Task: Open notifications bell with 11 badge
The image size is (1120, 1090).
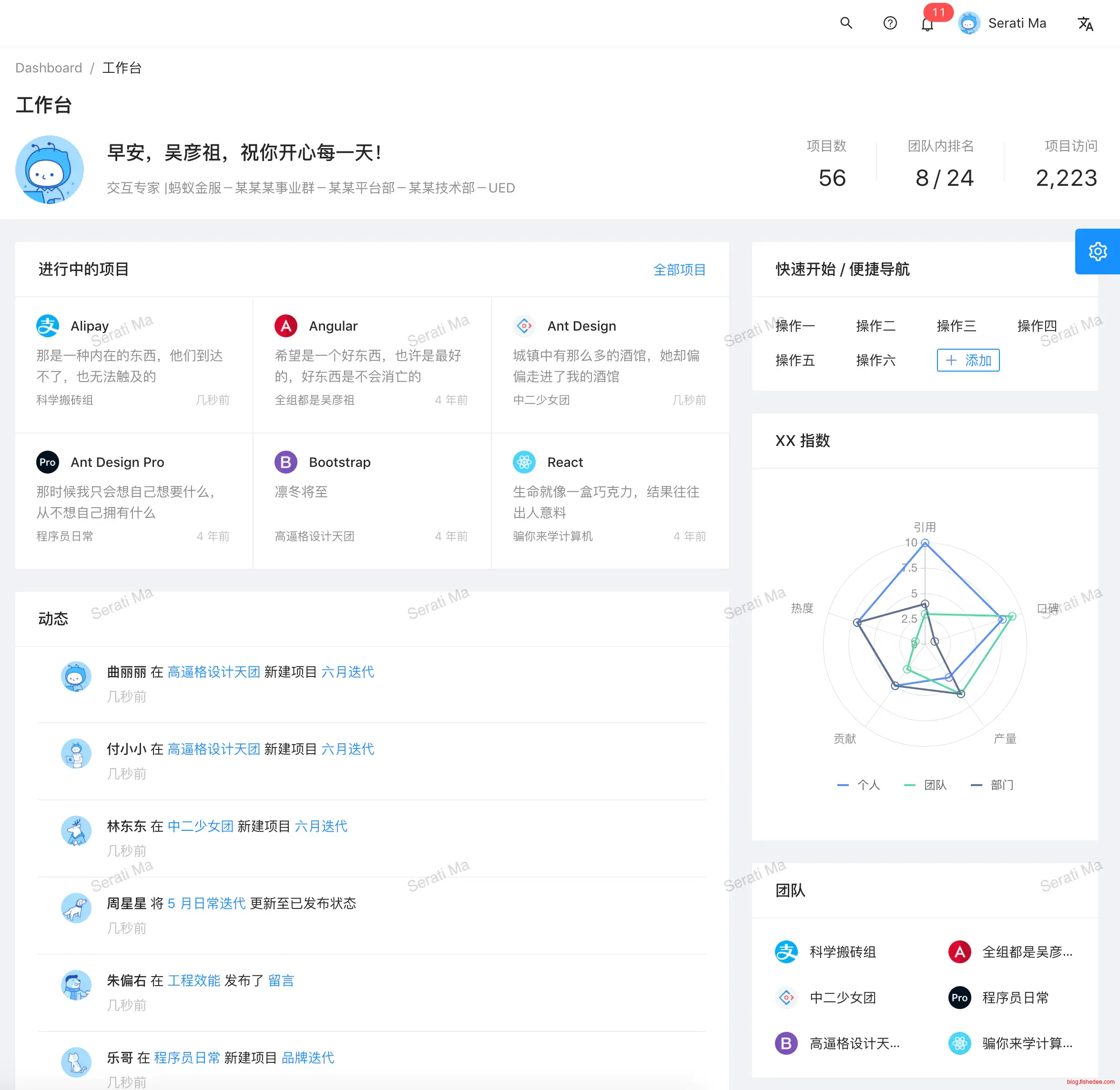Action: 927,24
